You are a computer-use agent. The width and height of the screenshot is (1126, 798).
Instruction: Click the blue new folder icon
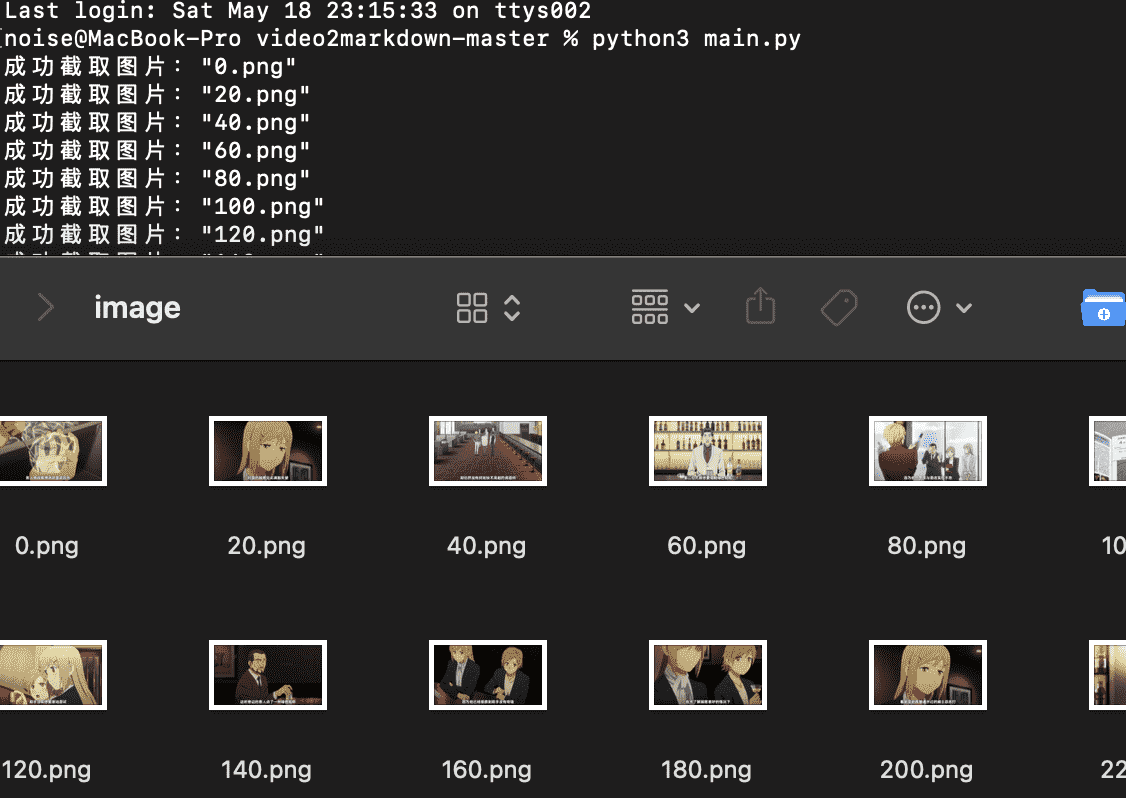click(x=1103, y=308)
